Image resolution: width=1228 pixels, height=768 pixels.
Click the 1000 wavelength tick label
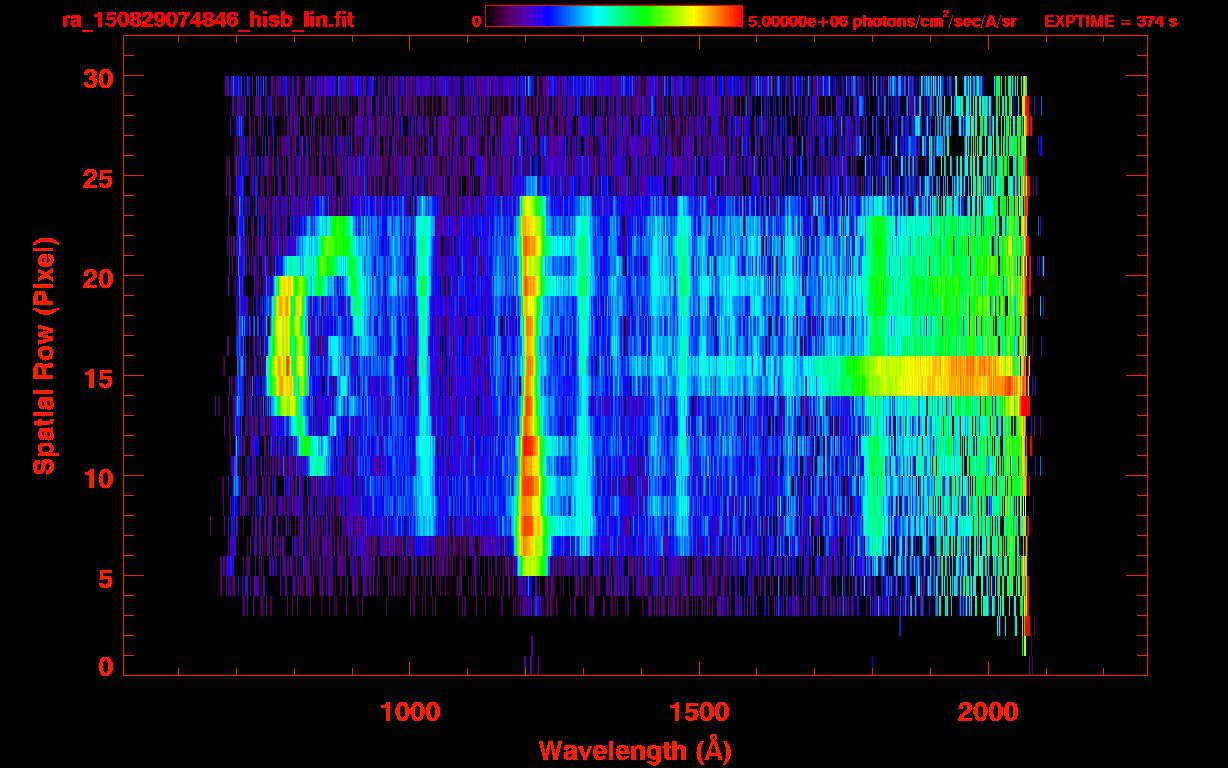click(410, 712)
